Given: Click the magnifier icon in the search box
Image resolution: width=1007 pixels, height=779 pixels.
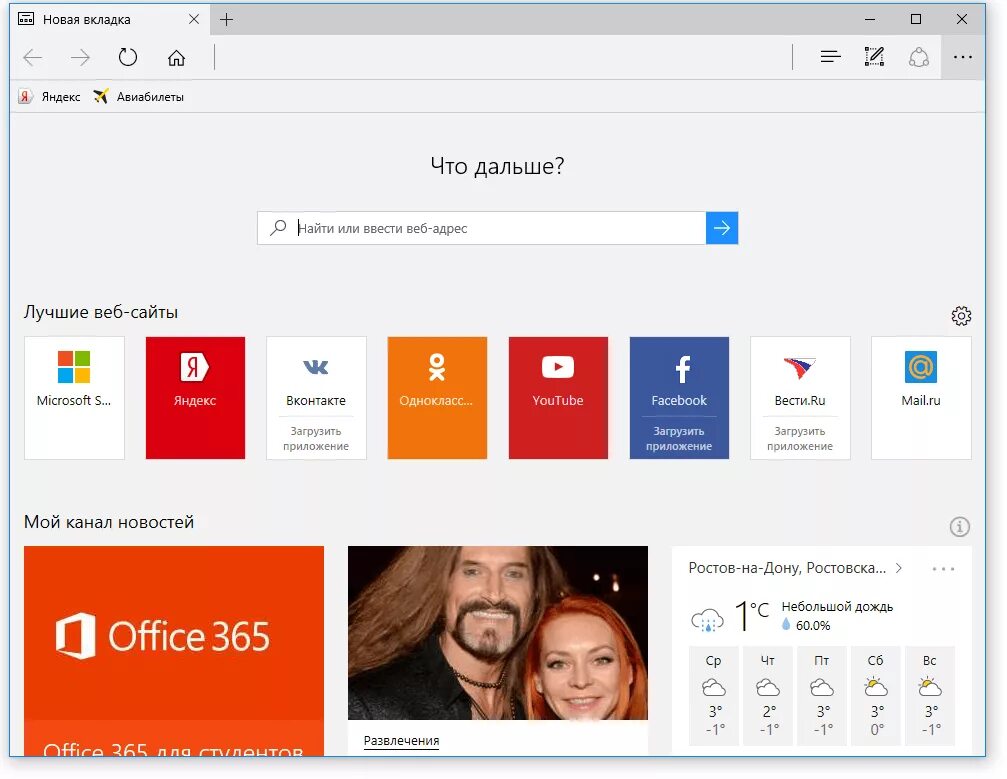Looking at the screenshot, I should (x=278, y=227).
